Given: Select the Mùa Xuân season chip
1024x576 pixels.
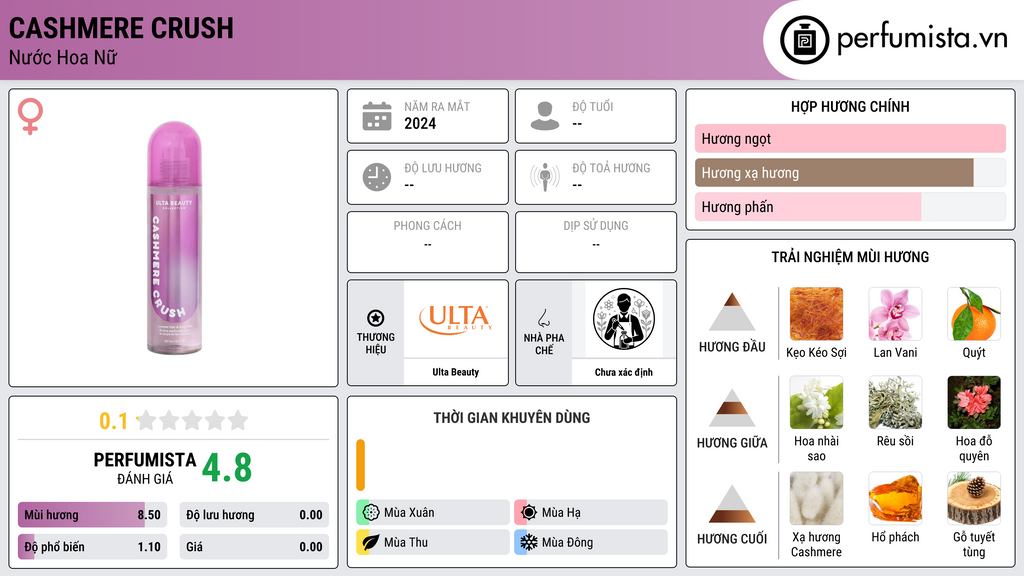Looking at the screenshot, I should pyautogui.click(x=433, y=513).
